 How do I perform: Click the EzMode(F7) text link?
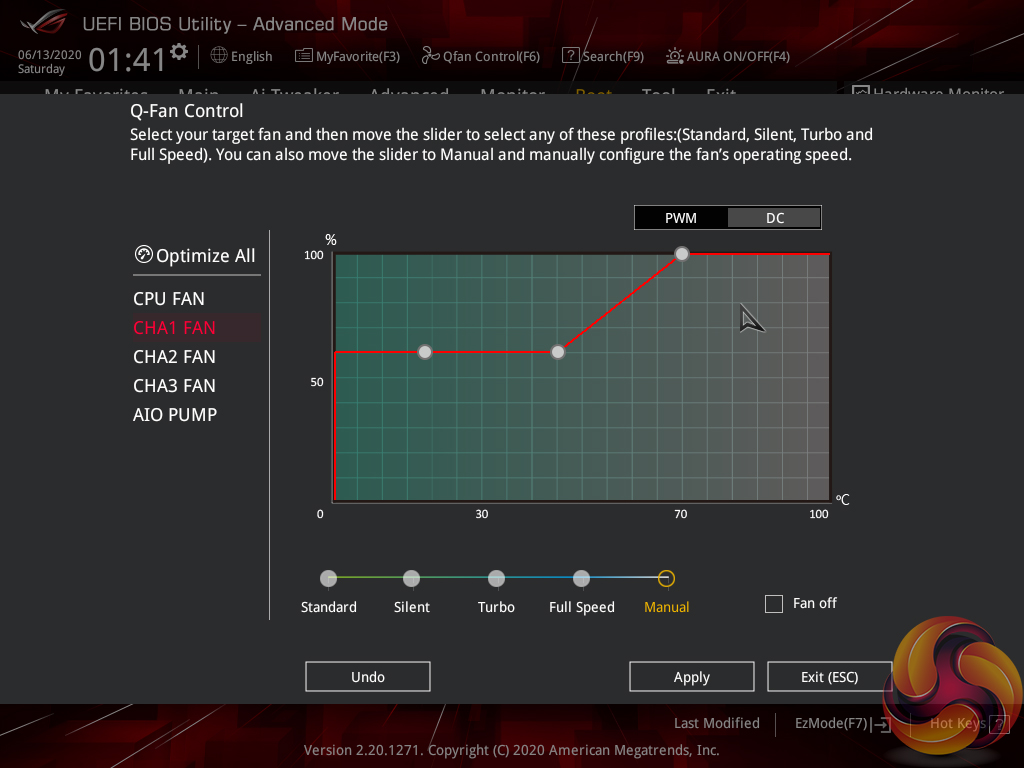coord(831,723)
